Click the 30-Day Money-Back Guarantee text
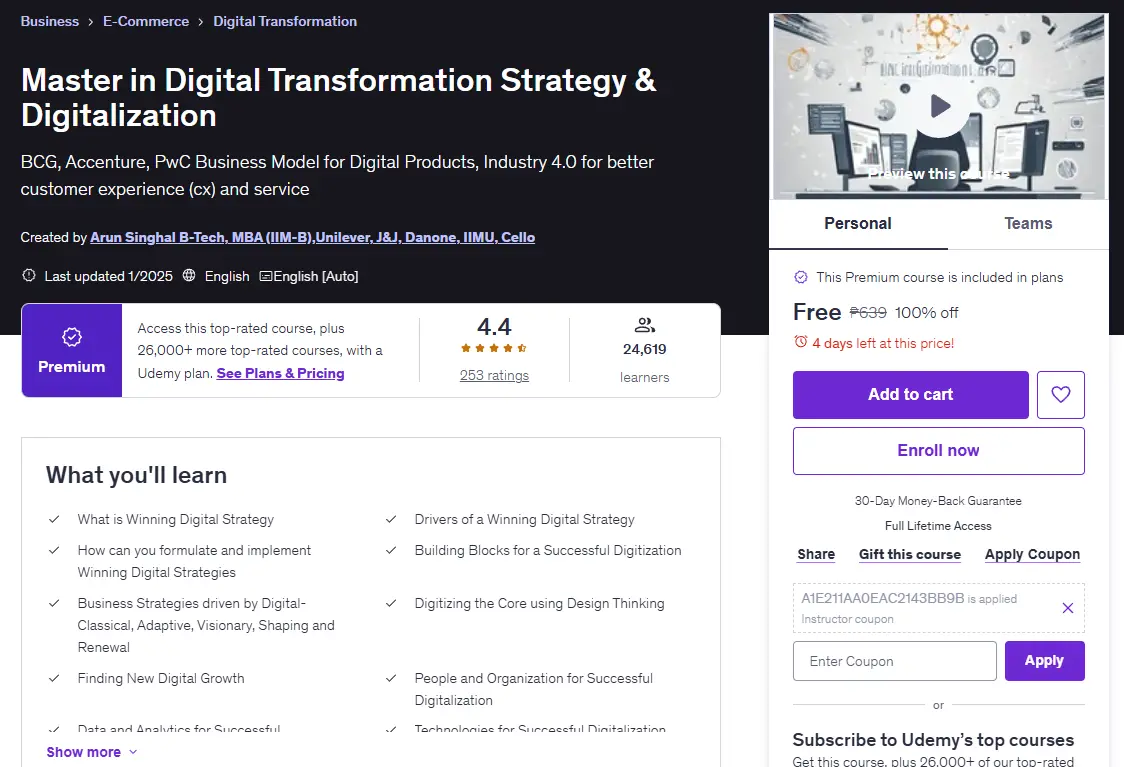This screenshot has height=767, width=1124. pyautogui.click(x=938, y=501)
